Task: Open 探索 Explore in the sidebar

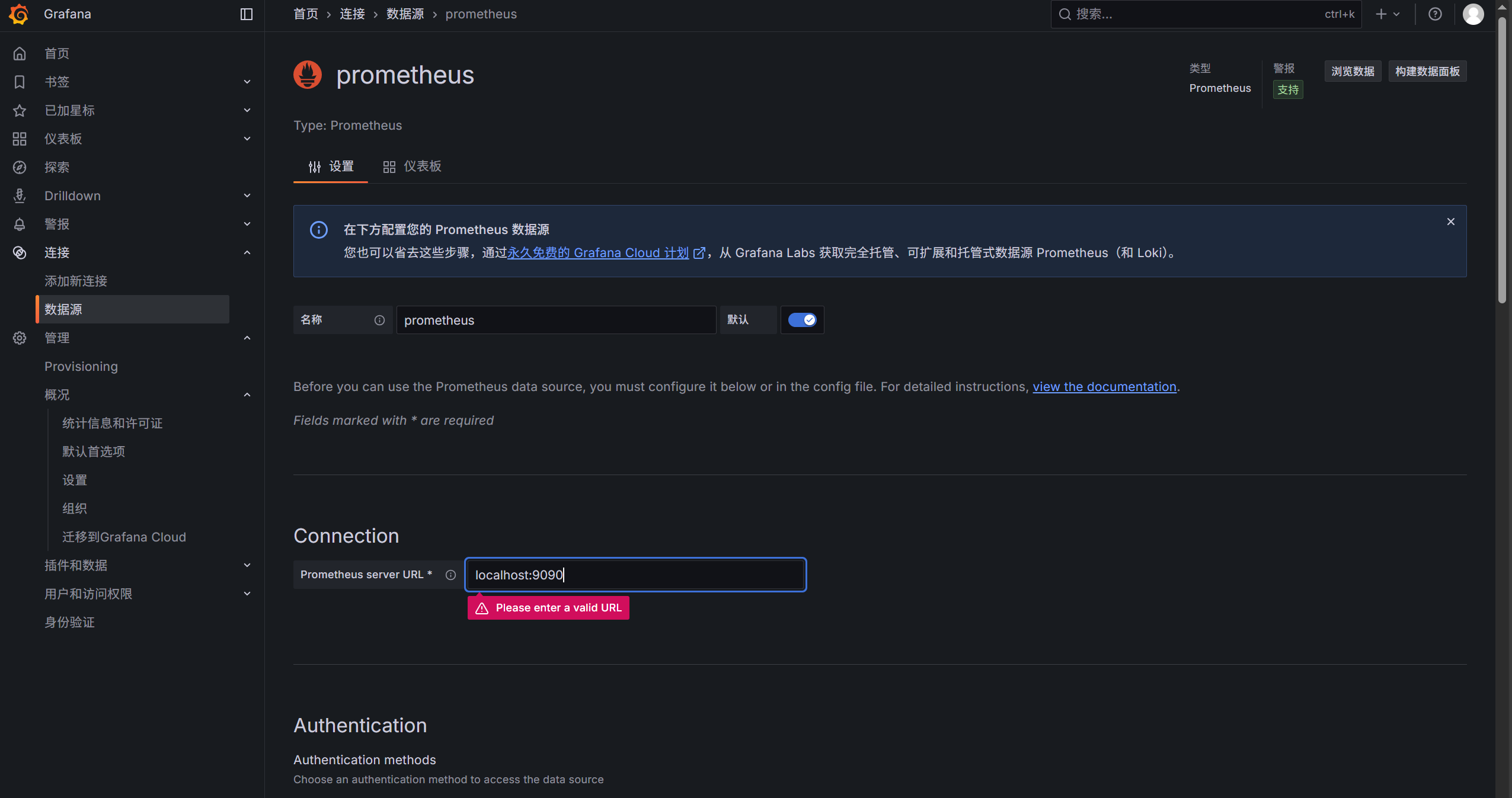Action: [57, 167]
